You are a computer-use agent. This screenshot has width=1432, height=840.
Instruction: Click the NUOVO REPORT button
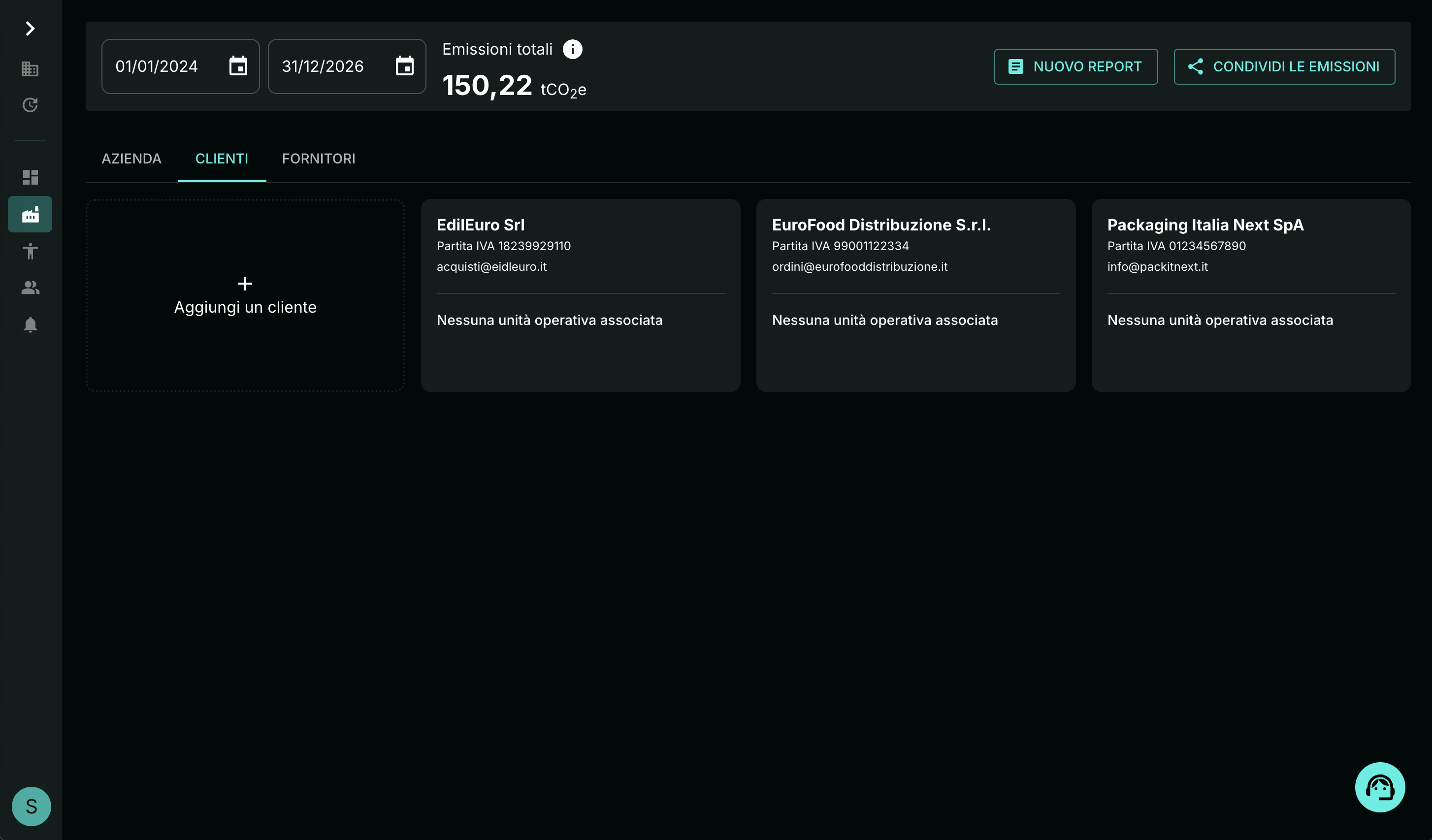(1075, 66)
